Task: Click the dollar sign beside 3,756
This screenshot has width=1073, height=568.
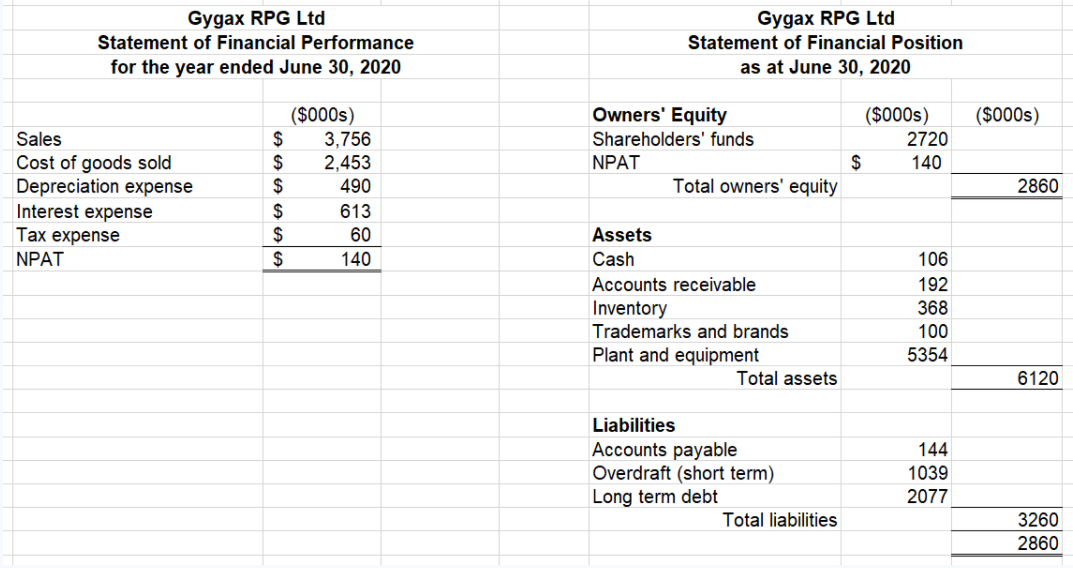Action: (x=278, y=139)
